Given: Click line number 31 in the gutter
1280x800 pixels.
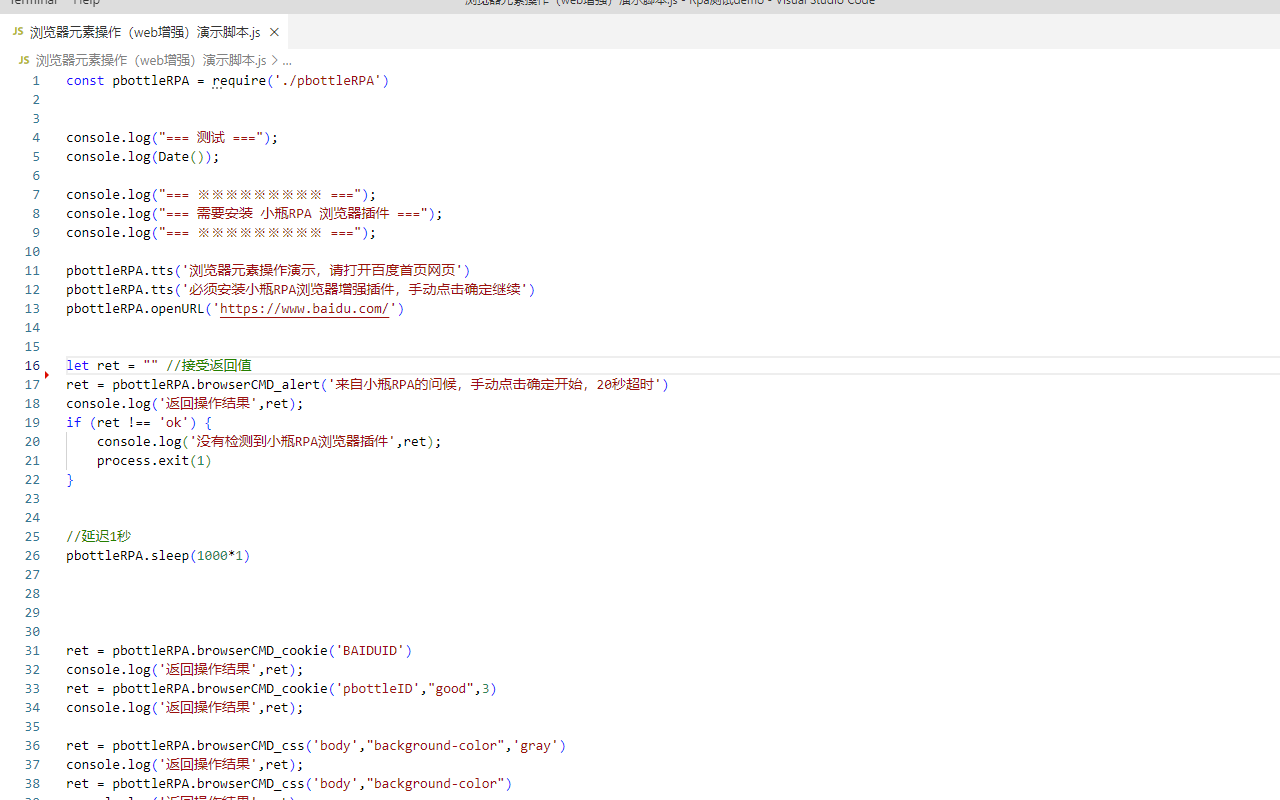Looking at the screenshot, I should (x=32, y=650).
